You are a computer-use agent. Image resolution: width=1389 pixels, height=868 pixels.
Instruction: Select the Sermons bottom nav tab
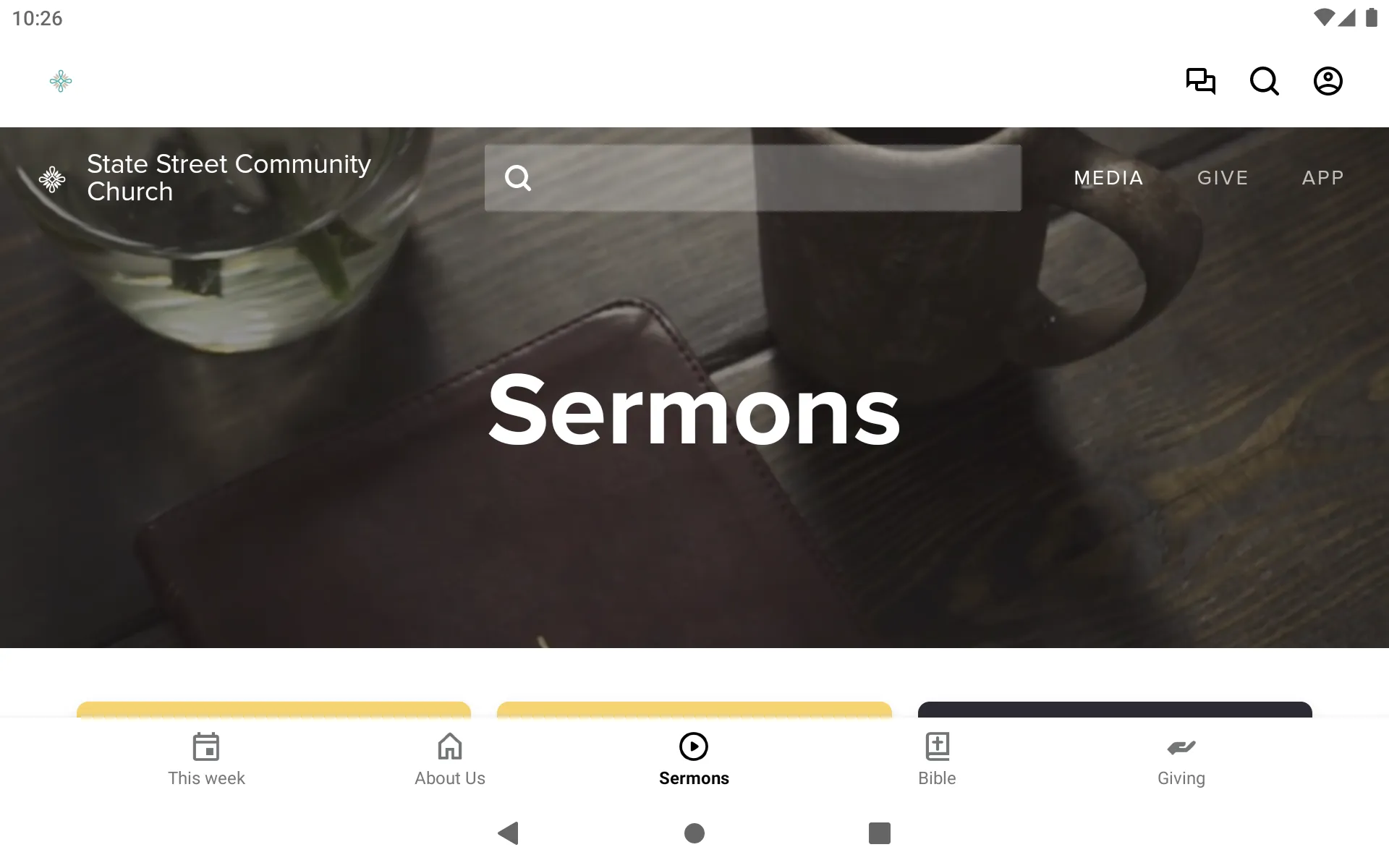tap(694, 759)
